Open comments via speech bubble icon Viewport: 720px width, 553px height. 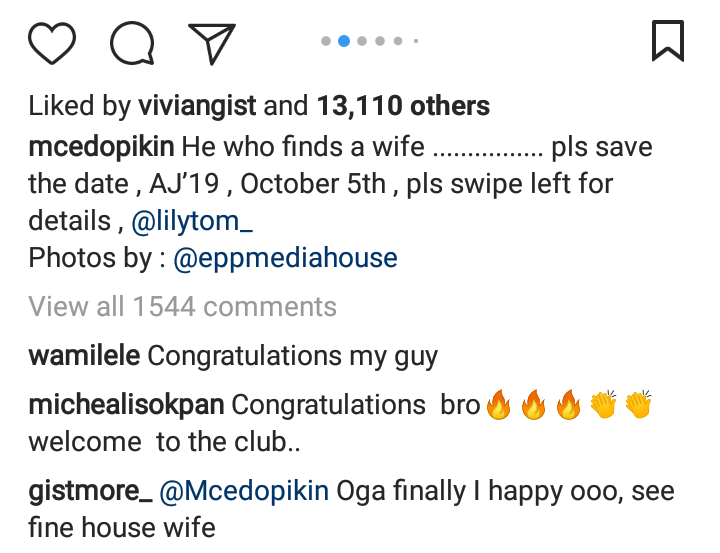coord(132,43)
